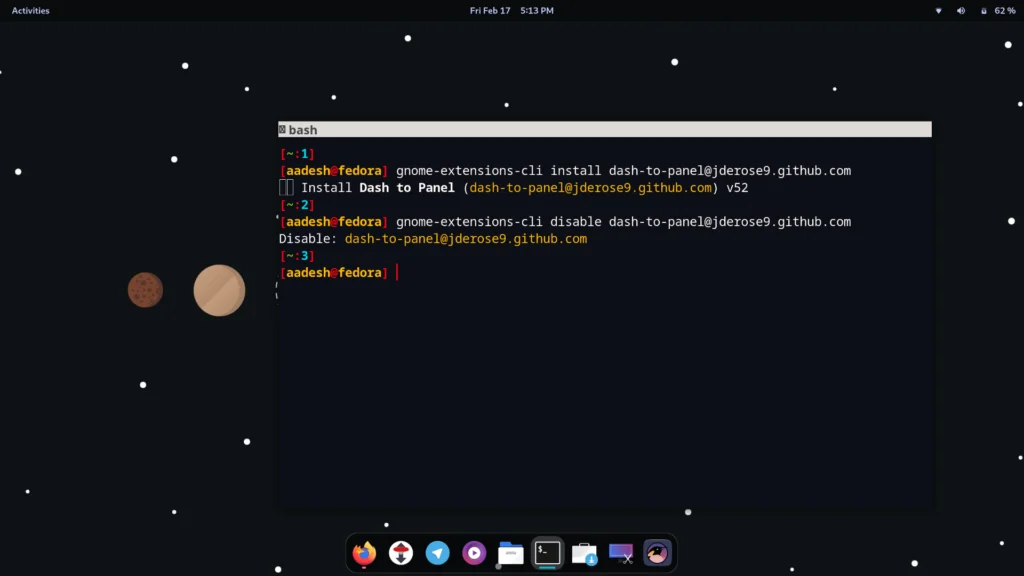Open the Software store briefcase icon

click(584, 553)
